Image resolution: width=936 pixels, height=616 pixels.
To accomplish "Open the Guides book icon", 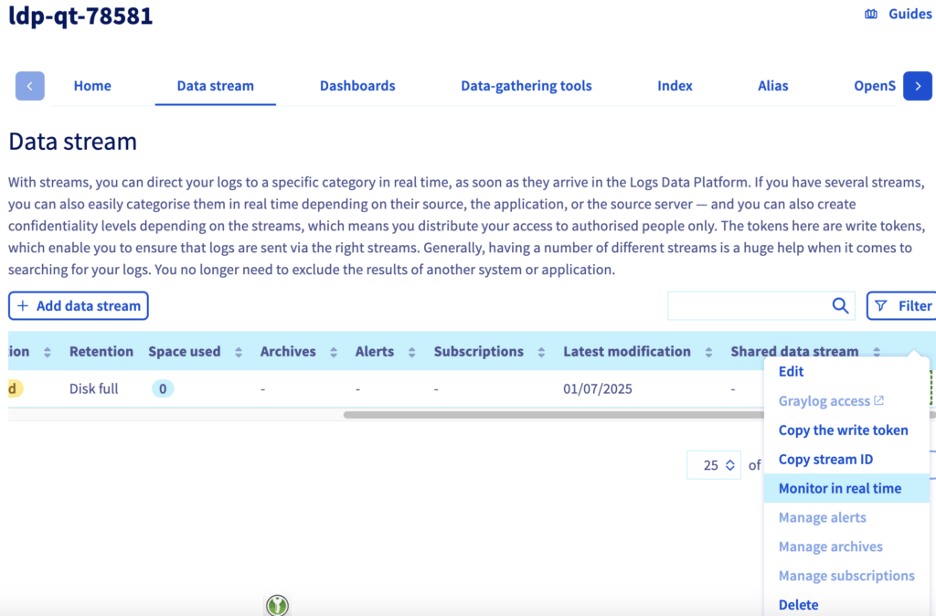I will (871, 14).
